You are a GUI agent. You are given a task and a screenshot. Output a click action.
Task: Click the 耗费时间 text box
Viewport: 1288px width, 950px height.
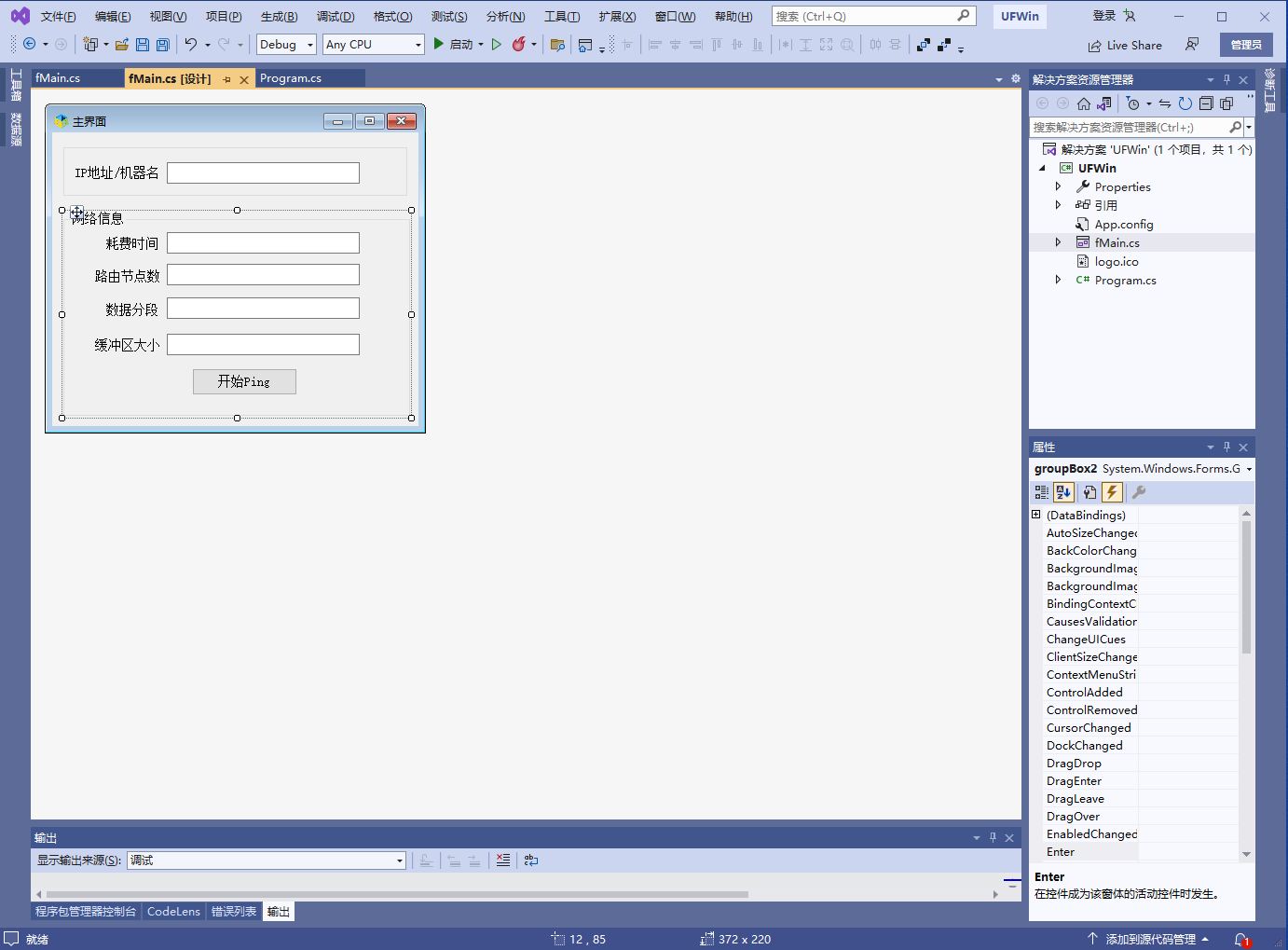click(263, 243)
